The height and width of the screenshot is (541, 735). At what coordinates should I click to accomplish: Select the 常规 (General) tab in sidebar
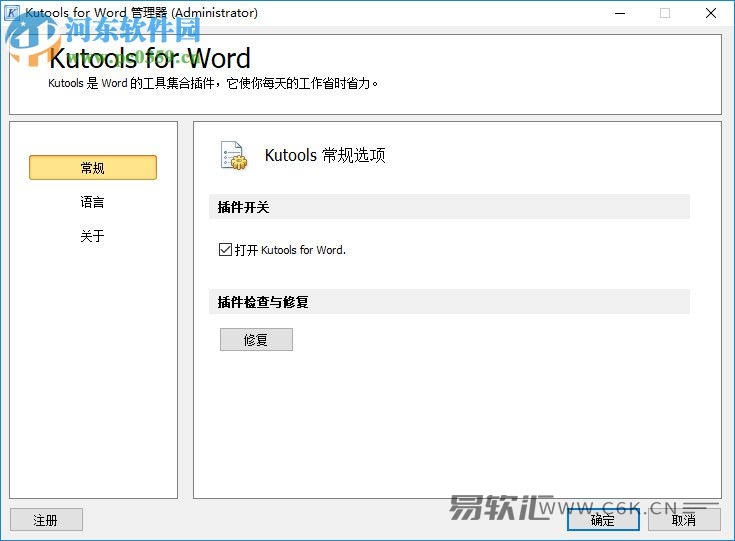(x=93, y=167)
